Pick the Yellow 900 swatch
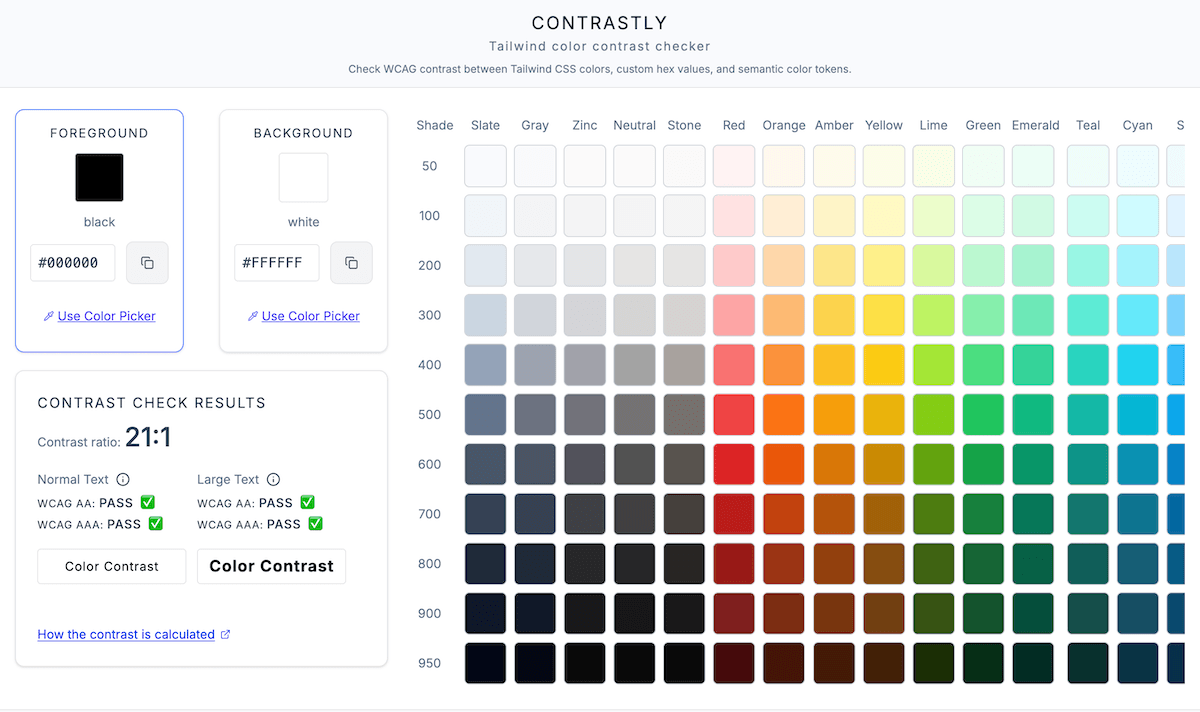1200x712 pixels. click(884, 613)
